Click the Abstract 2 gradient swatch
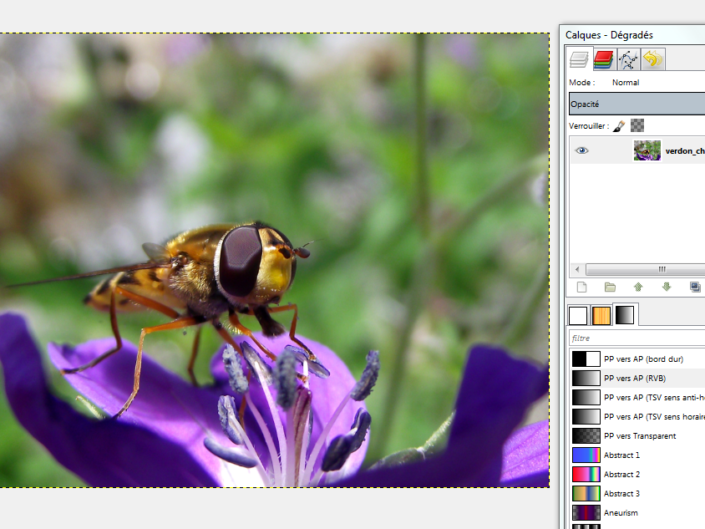 point(586,474)
